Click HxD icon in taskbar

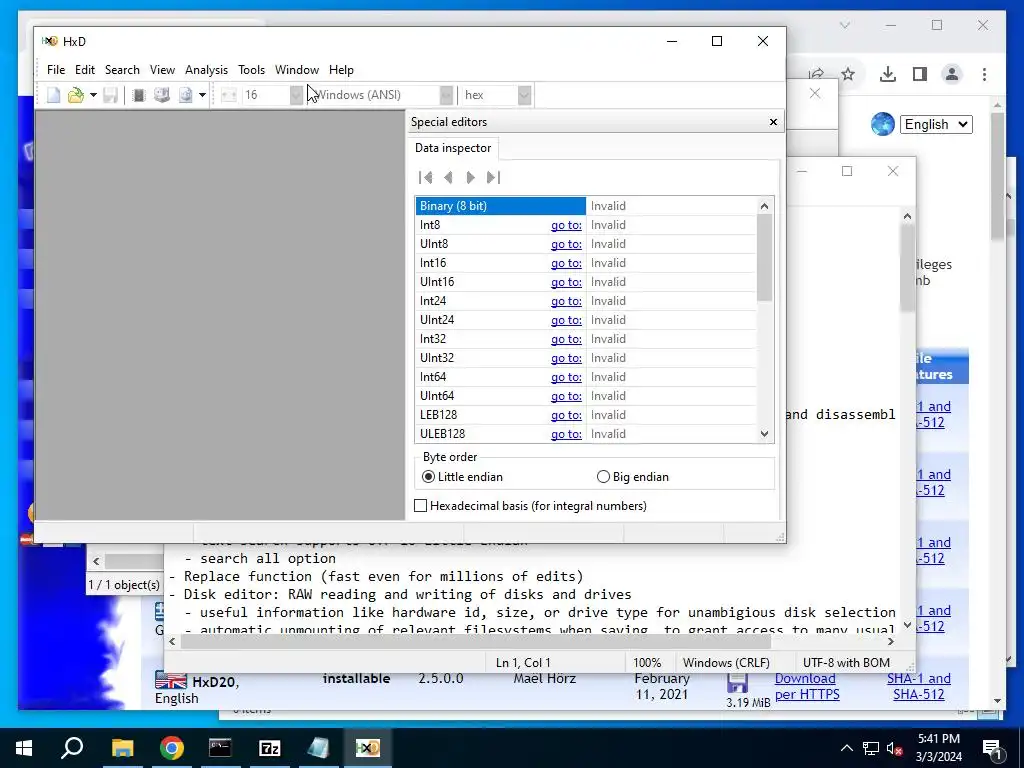(x=368, y=748)
